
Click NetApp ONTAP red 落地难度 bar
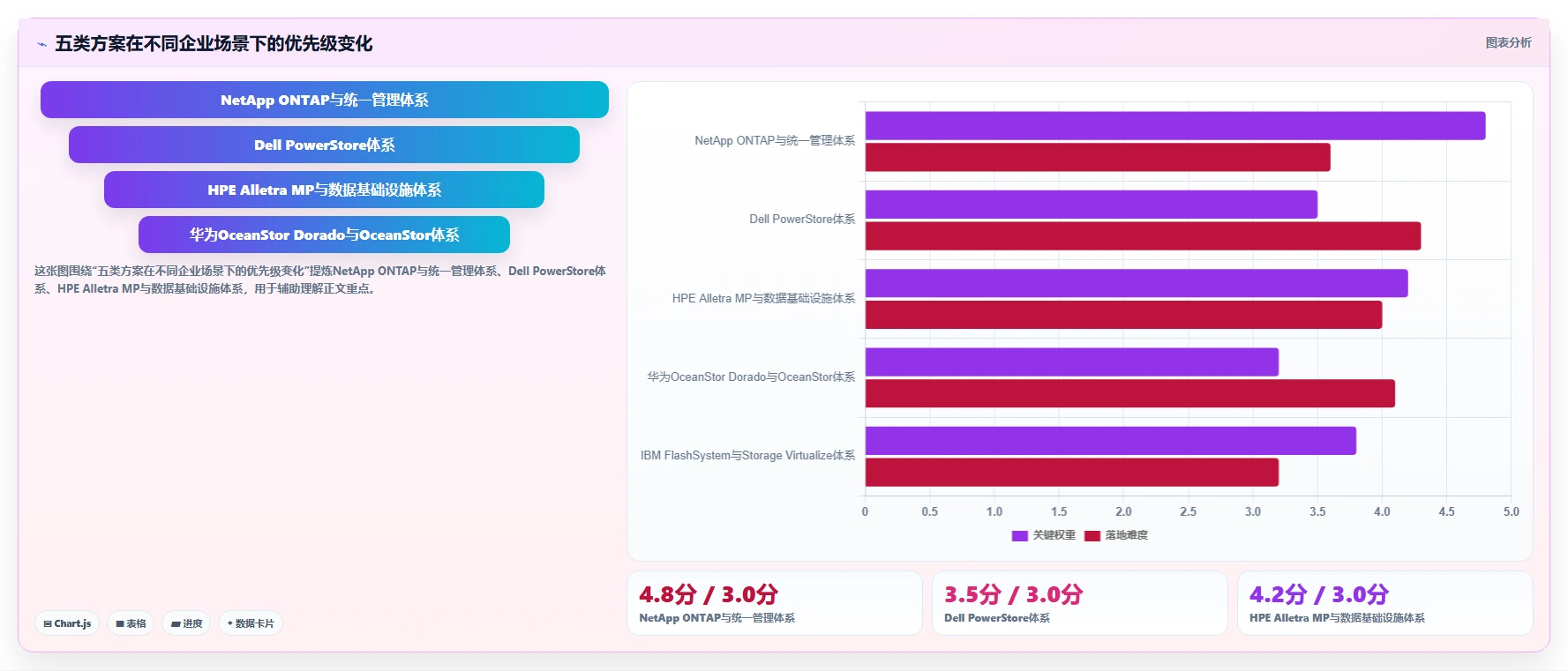coord(1098,157)
